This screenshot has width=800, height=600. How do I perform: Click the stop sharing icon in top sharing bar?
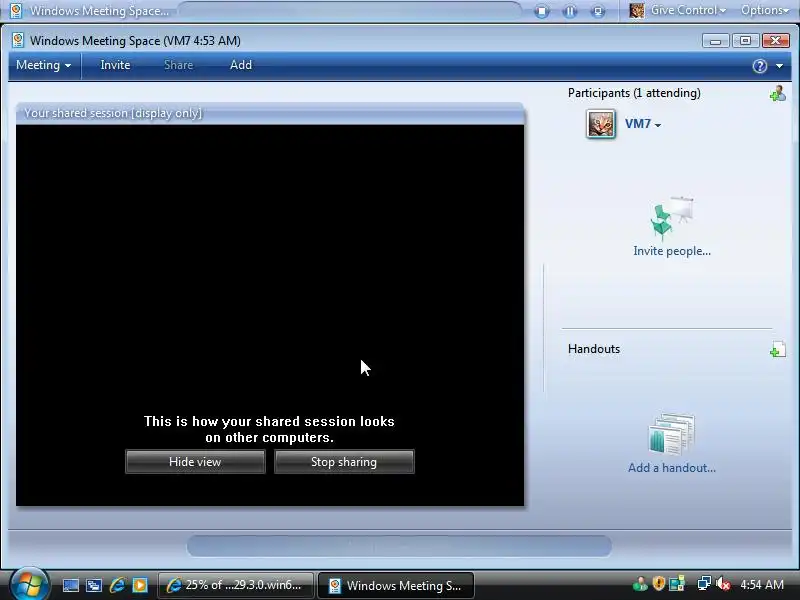(542, 11)
